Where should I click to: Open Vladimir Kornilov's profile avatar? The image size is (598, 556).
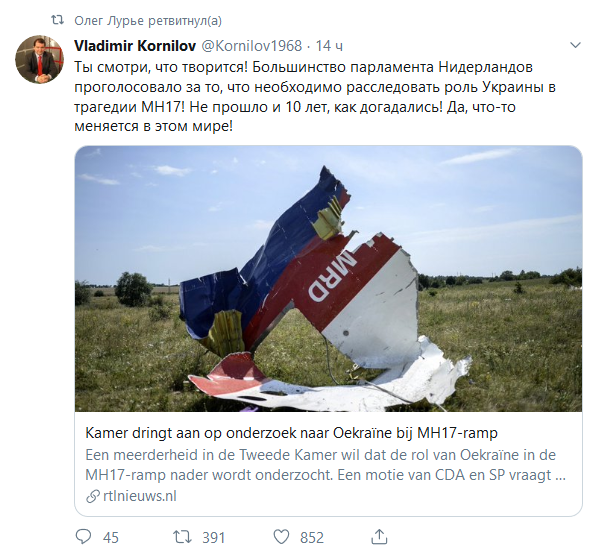40,59
